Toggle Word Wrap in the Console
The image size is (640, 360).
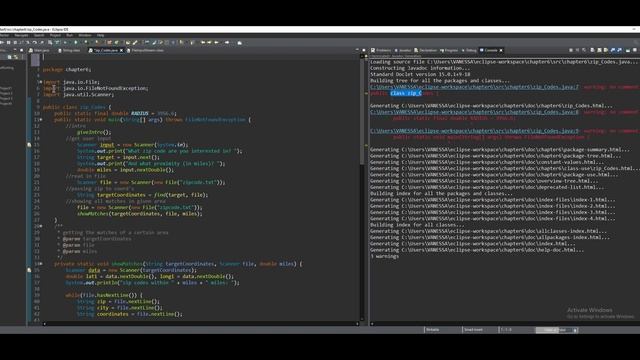coord(606,50)
